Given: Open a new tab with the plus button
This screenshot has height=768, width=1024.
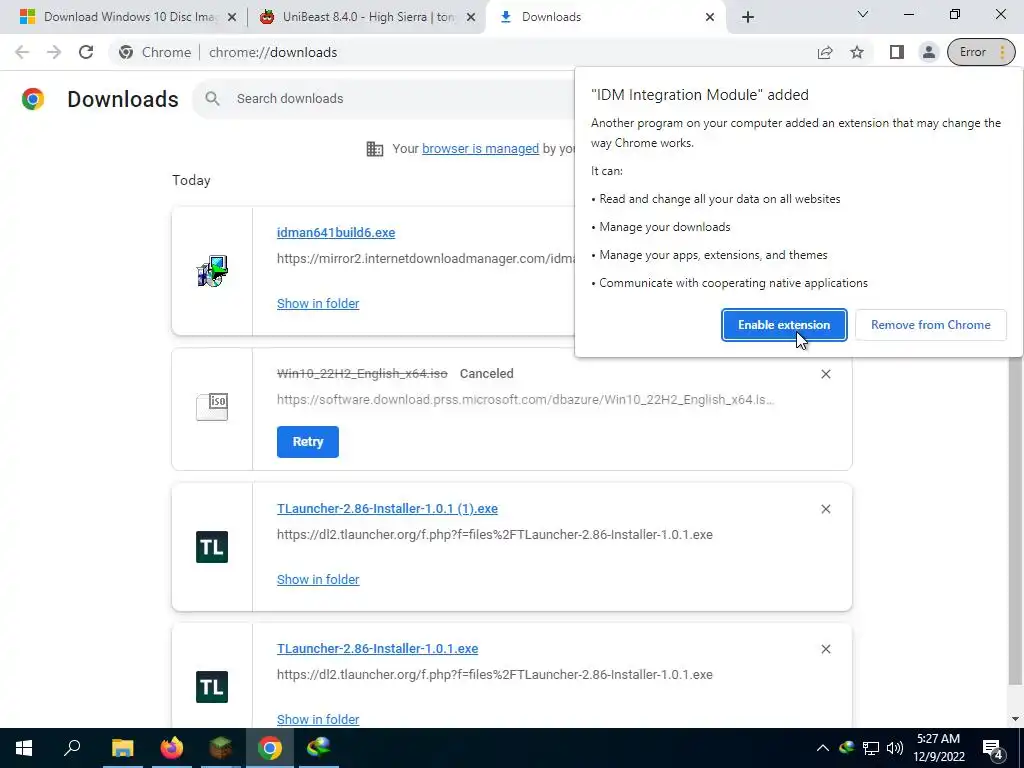Looking at the screenshot, I should tap(748, 17).
